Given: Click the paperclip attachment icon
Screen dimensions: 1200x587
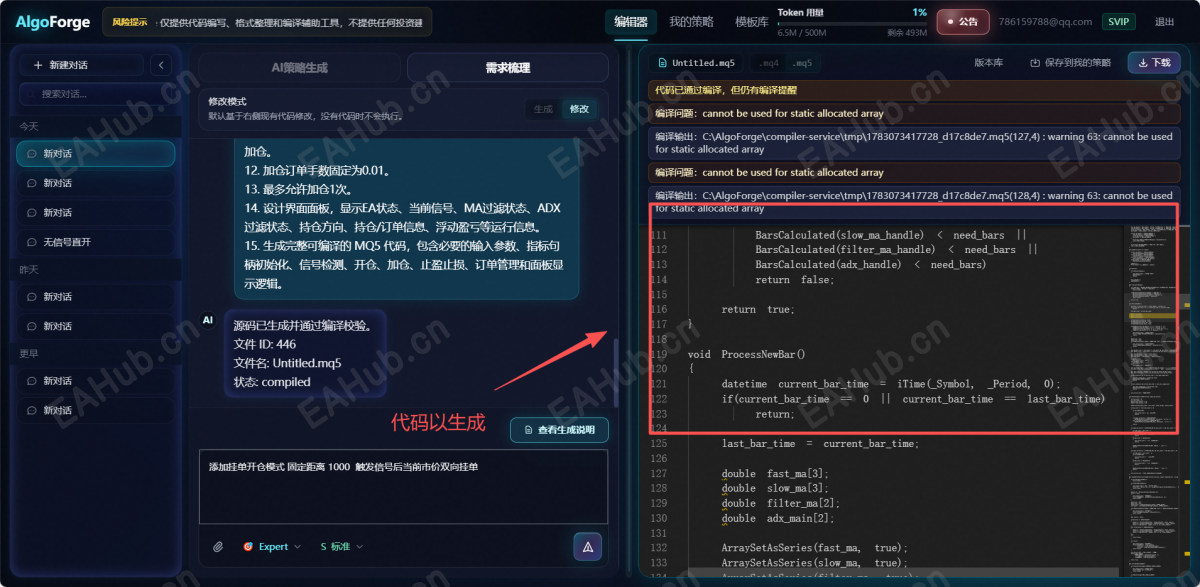Looking at the screenshot, I should point(218,546).
